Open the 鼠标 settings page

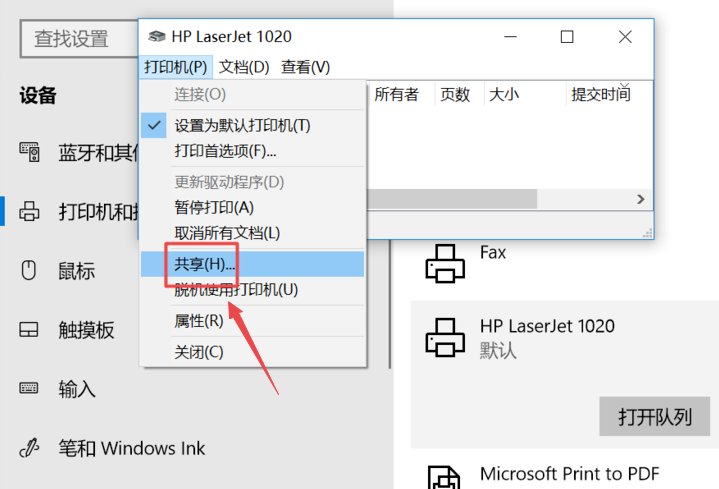tap(76, 271)
